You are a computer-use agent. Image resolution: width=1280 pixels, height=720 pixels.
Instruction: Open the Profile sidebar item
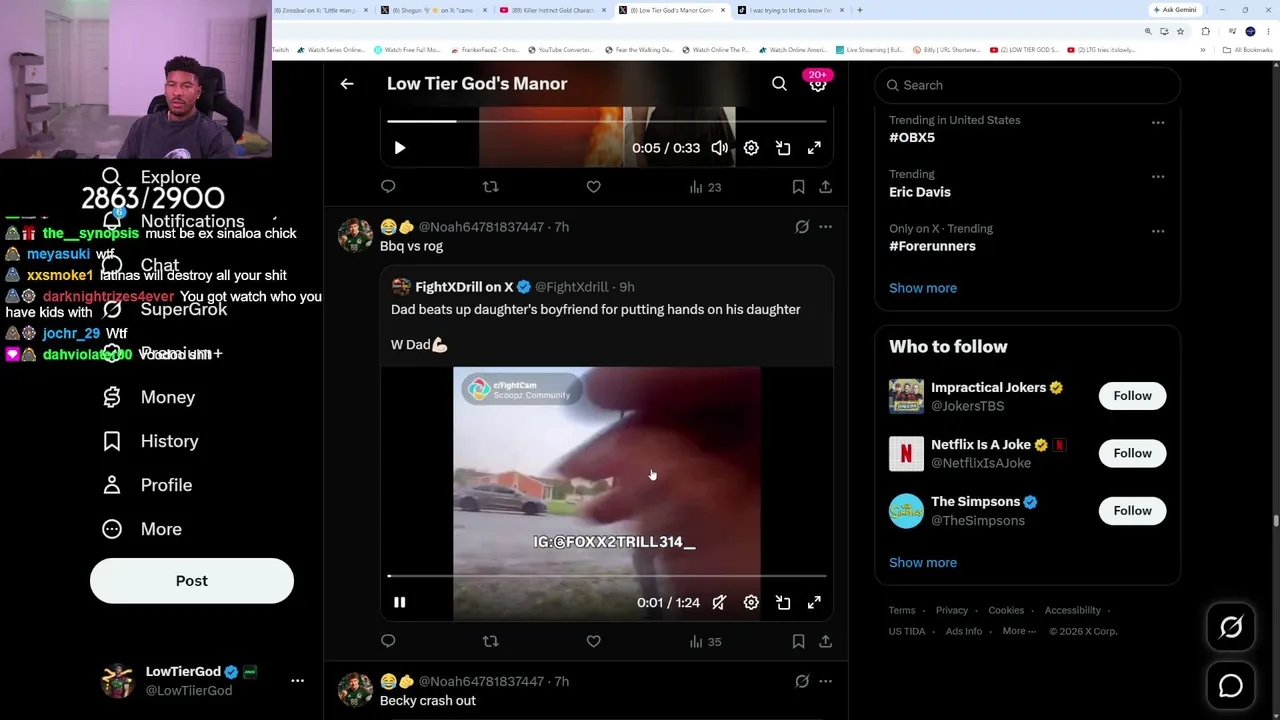click(x=148, y=485)
